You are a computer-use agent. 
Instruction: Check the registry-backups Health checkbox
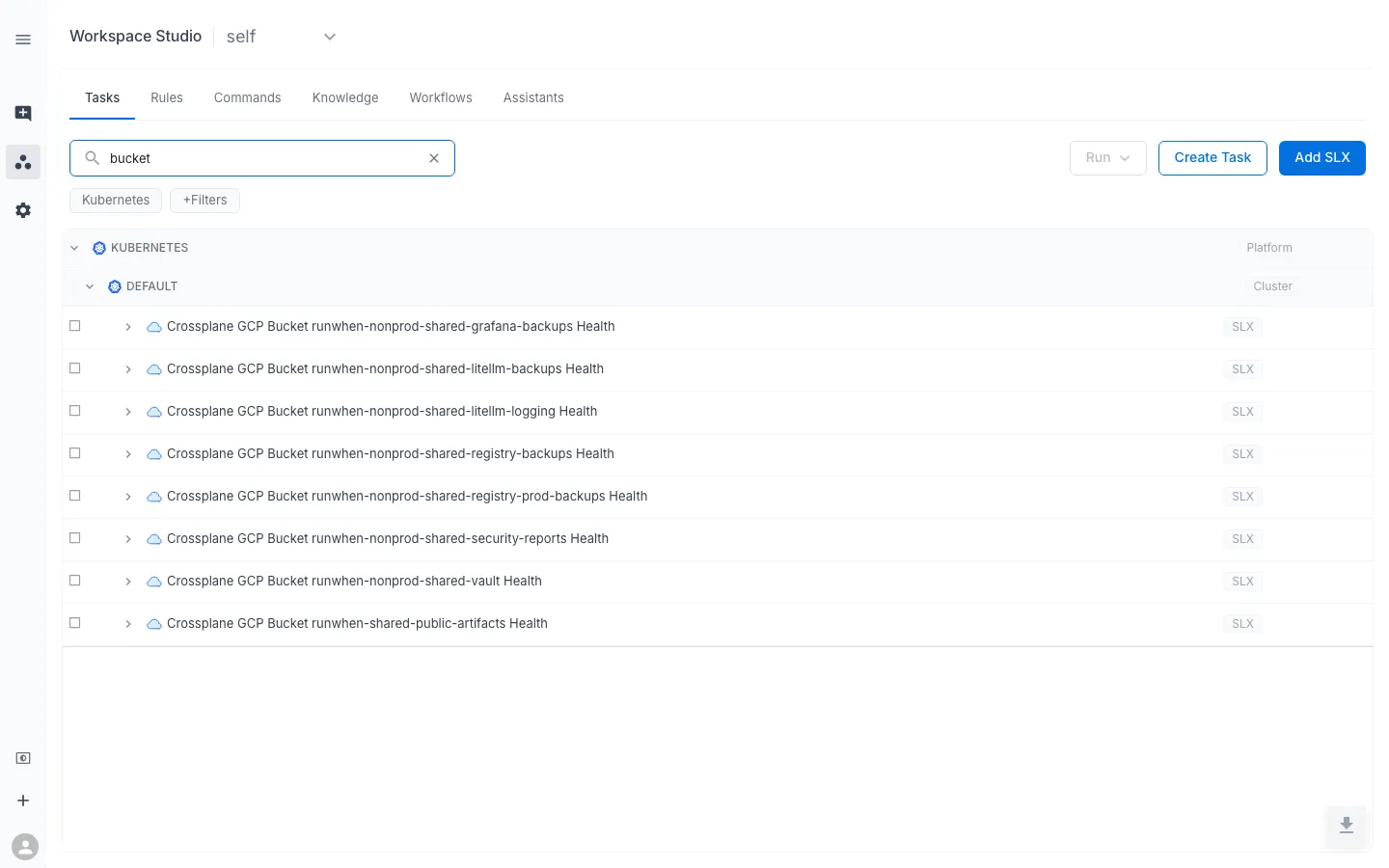(x=75, y=453)
